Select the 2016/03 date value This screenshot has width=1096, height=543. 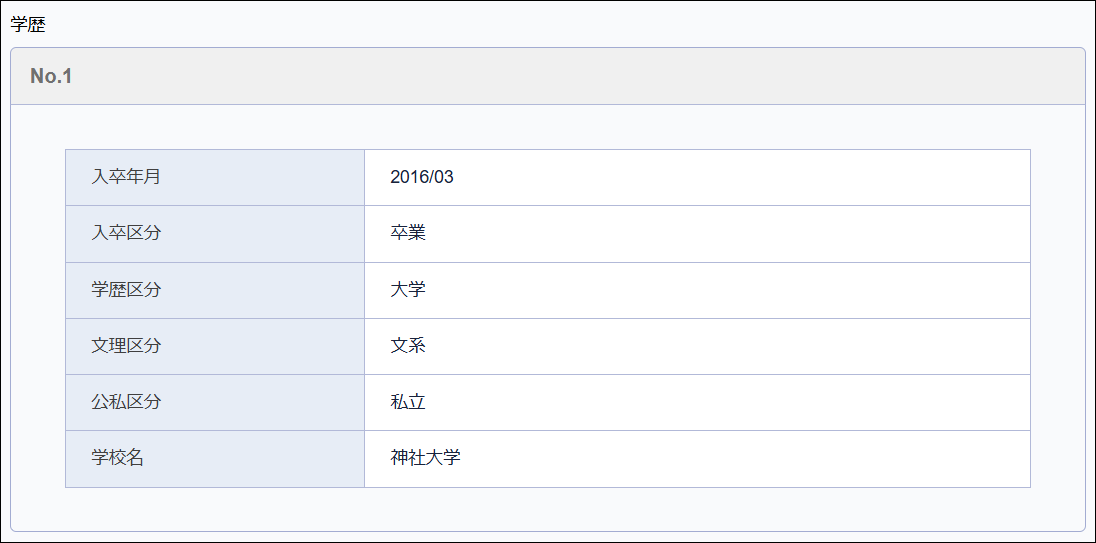(422, 177)
